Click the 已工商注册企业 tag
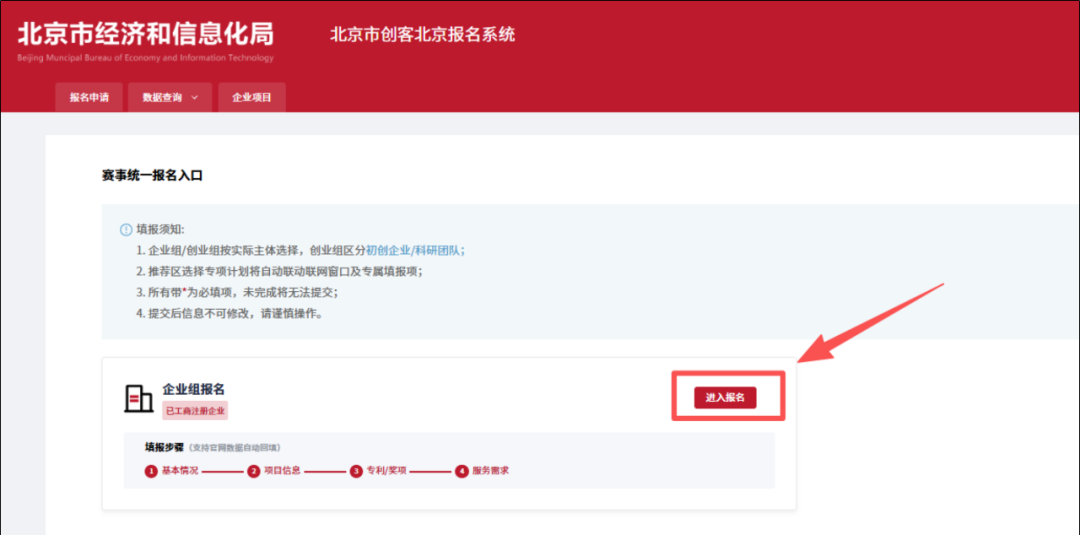The height and width of the screenshot is (535, 1080). tap(195, 411)
